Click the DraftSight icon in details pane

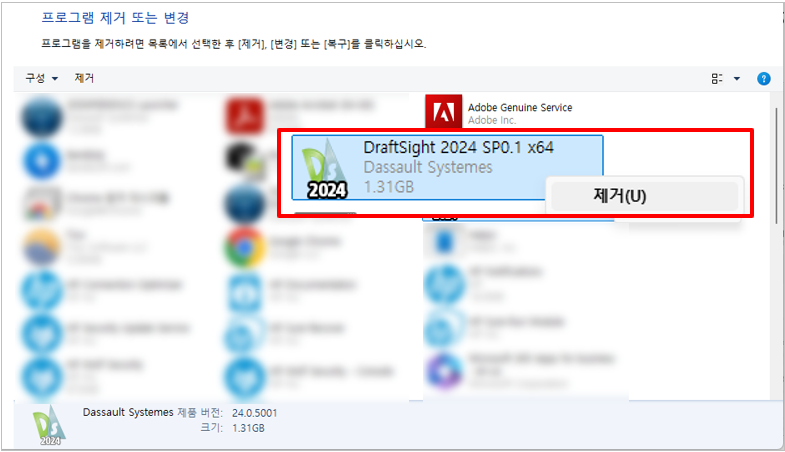pyautogui.click(x=49, y=425)
